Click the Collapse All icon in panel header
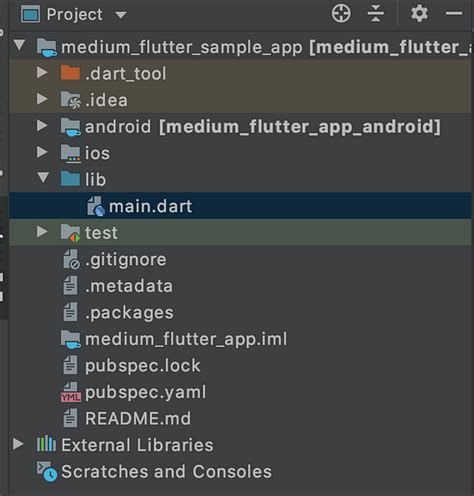 point(376,14)
